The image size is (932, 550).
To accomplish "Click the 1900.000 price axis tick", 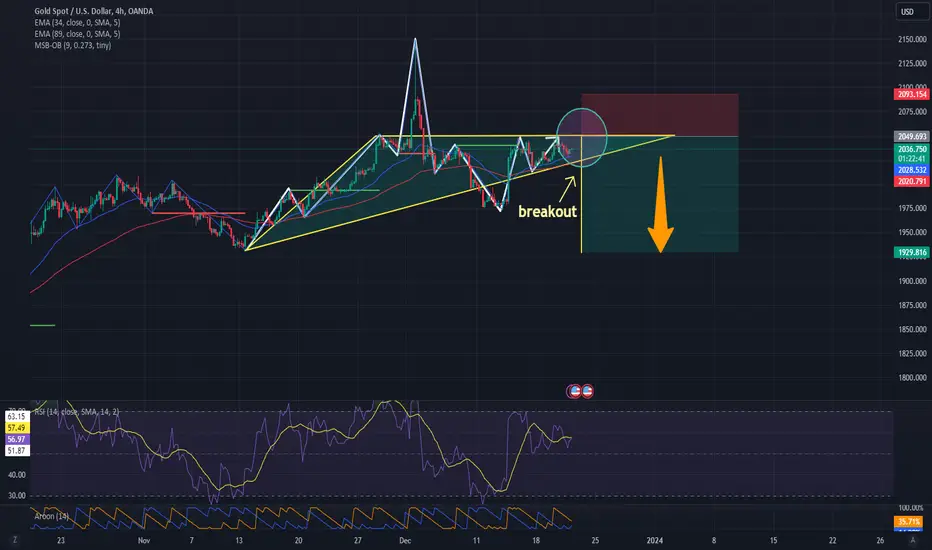I will (912, 281).
